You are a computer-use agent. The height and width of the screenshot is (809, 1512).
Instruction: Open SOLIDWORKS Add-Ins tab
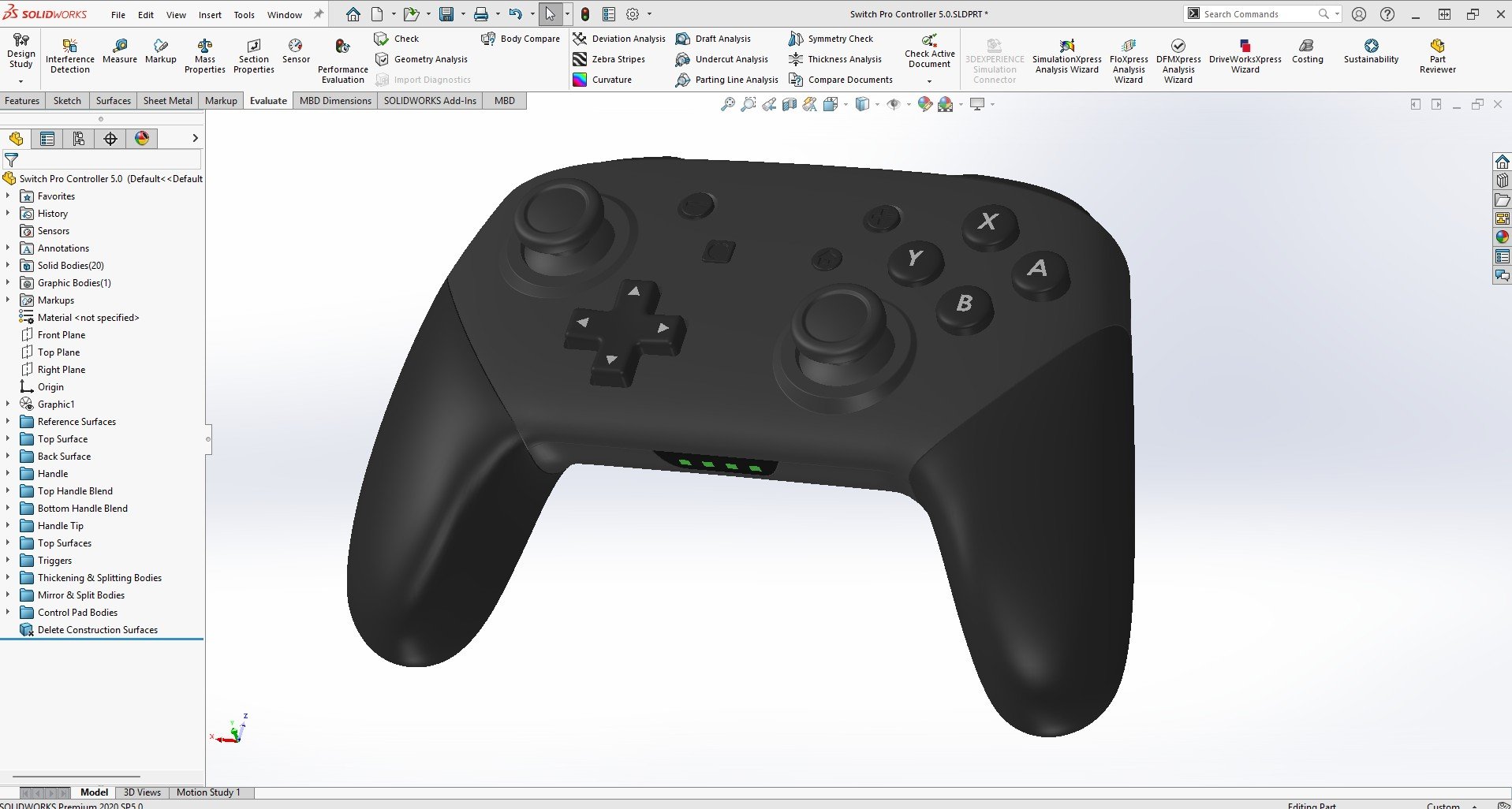coord(430,101)
